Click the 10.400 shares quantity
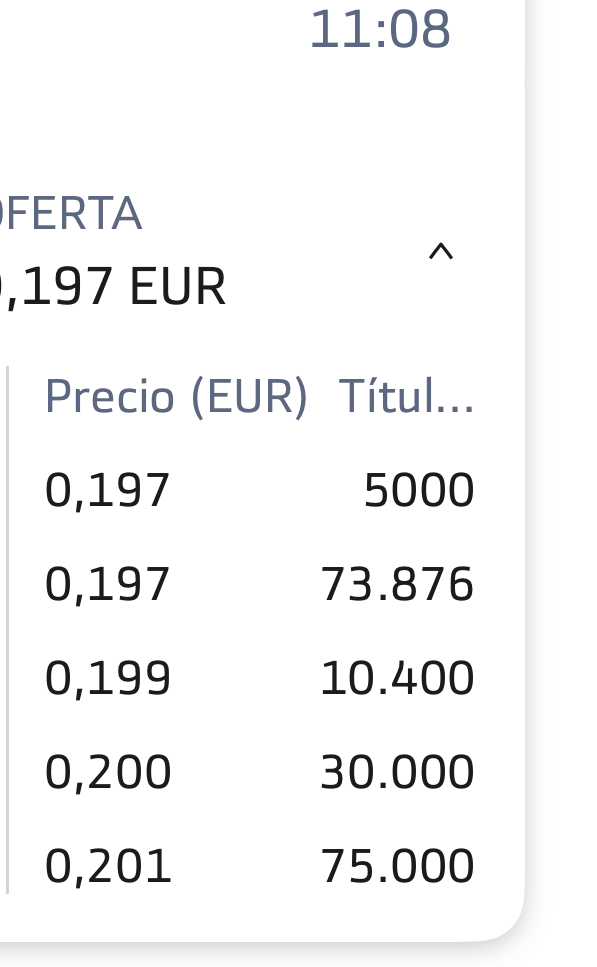Image resolution: width=597 pixels, height=967 pixels. coord(397,678)
